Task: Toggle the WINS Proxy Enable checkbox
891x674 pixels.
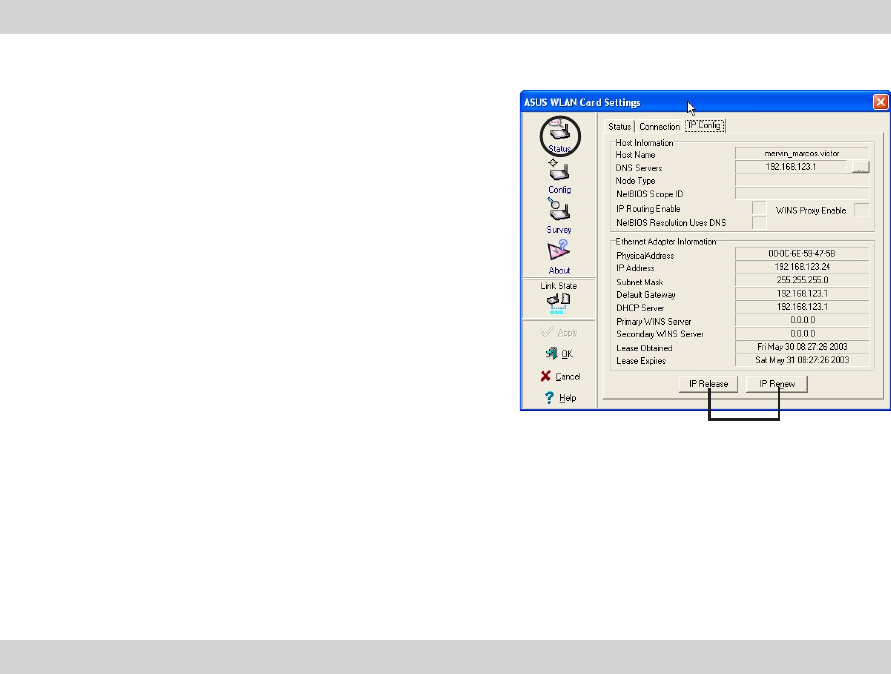Action: [x=861, y=210]
